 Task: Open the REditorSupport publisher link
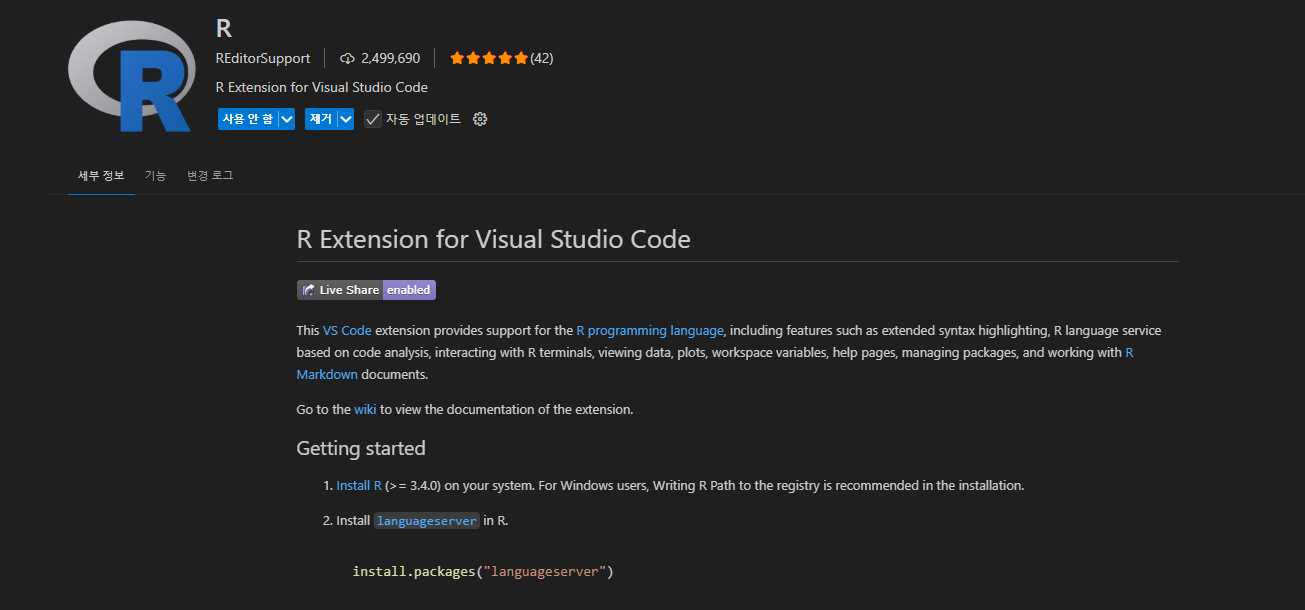click(263, 58)
